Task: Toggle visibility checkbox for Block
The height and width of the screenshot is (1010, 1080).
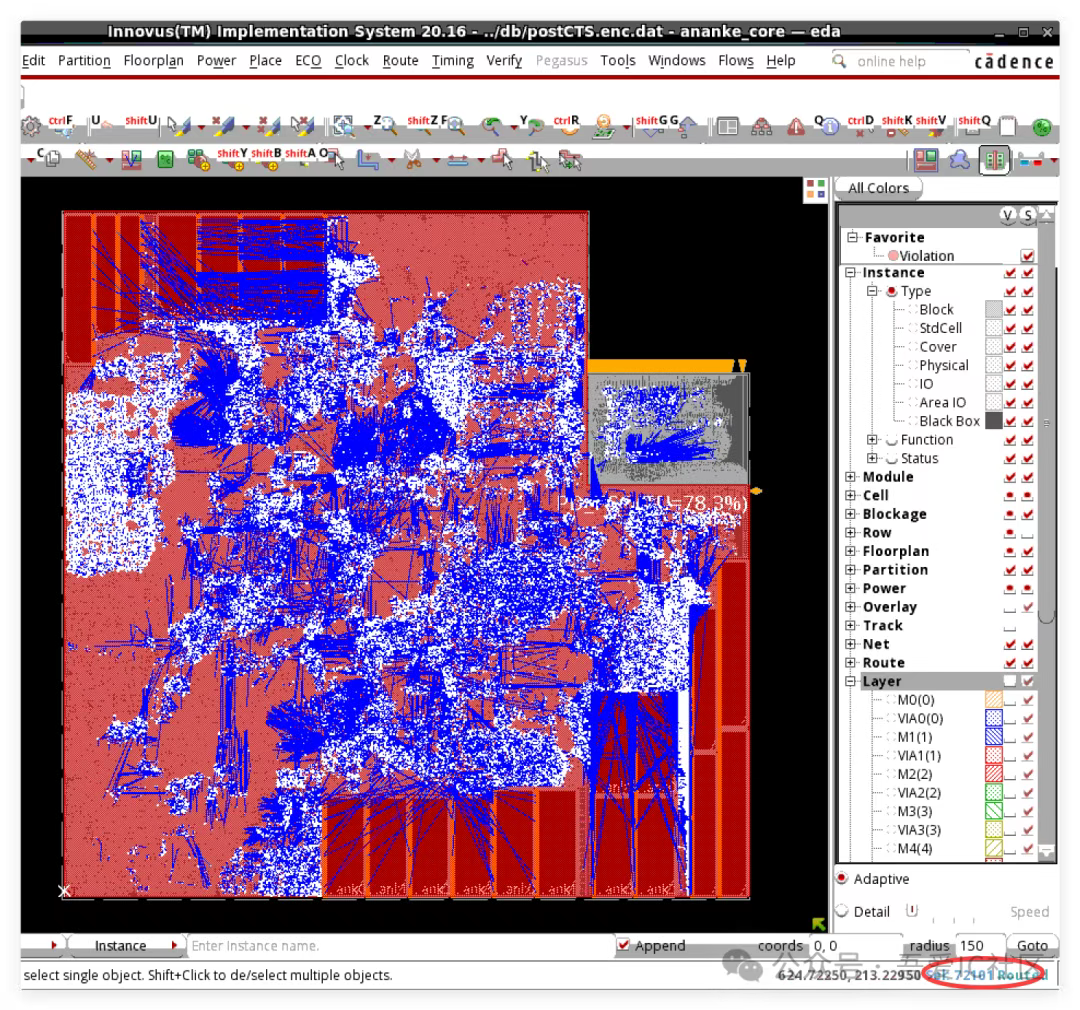Action: tap(1010, 309)
